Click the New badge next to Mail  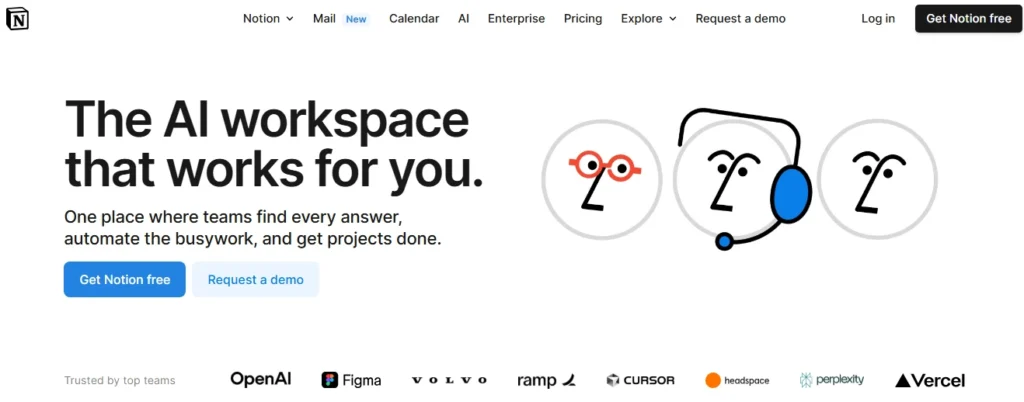pos(356,19)
